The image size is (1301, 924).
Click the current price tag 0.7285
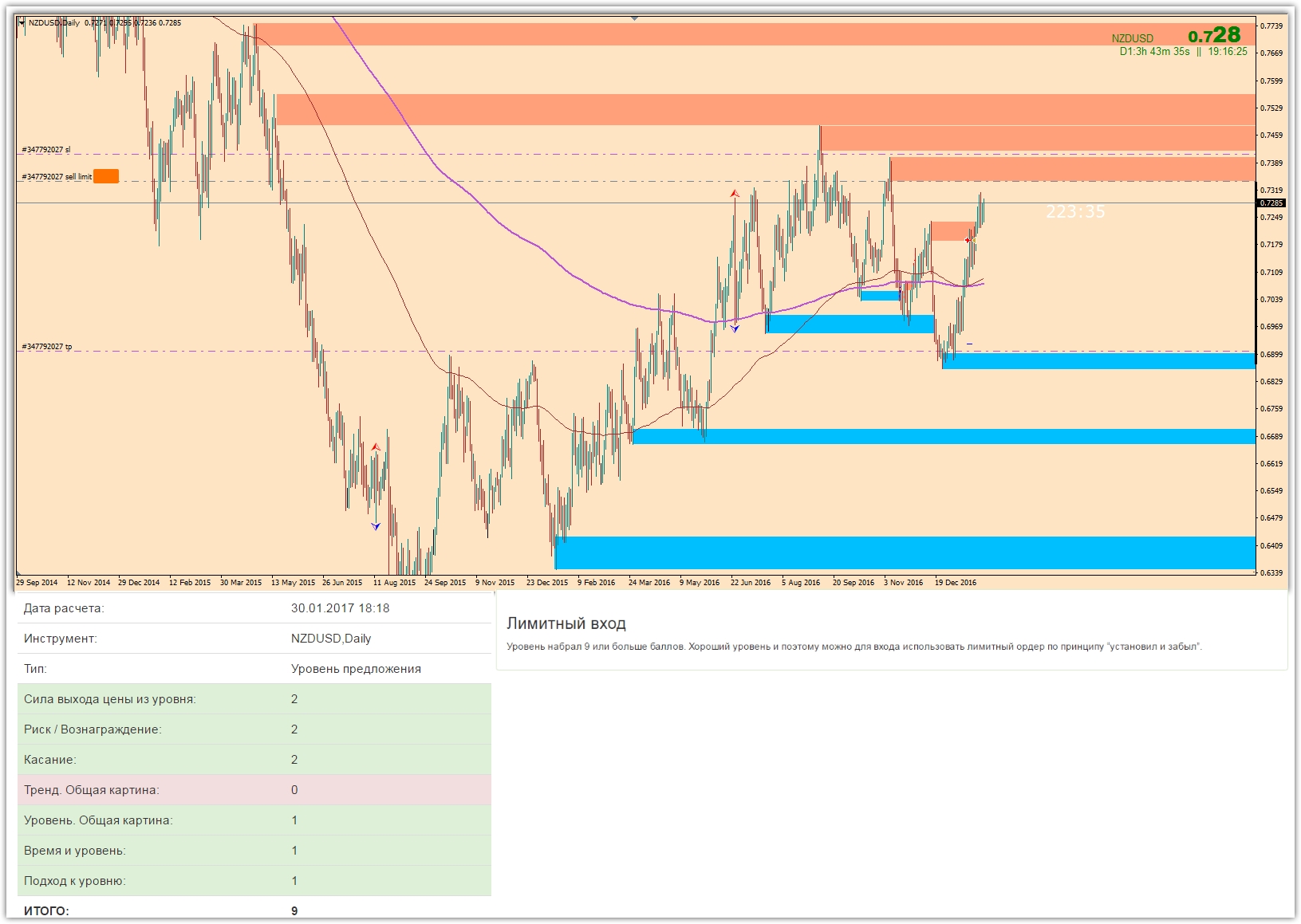[1271, 203]
